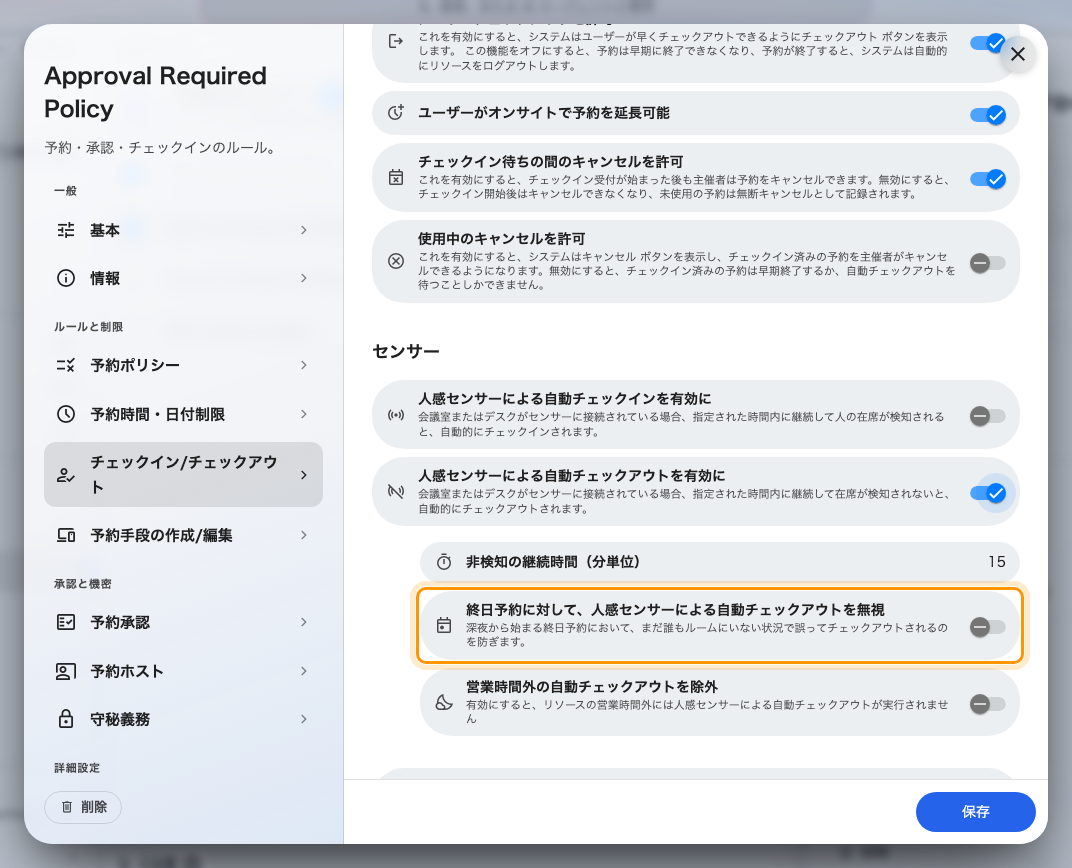The height and width of the screenshot is (868, 1072).
Task: Go to 予約ポリシー section
Action: 183,365
